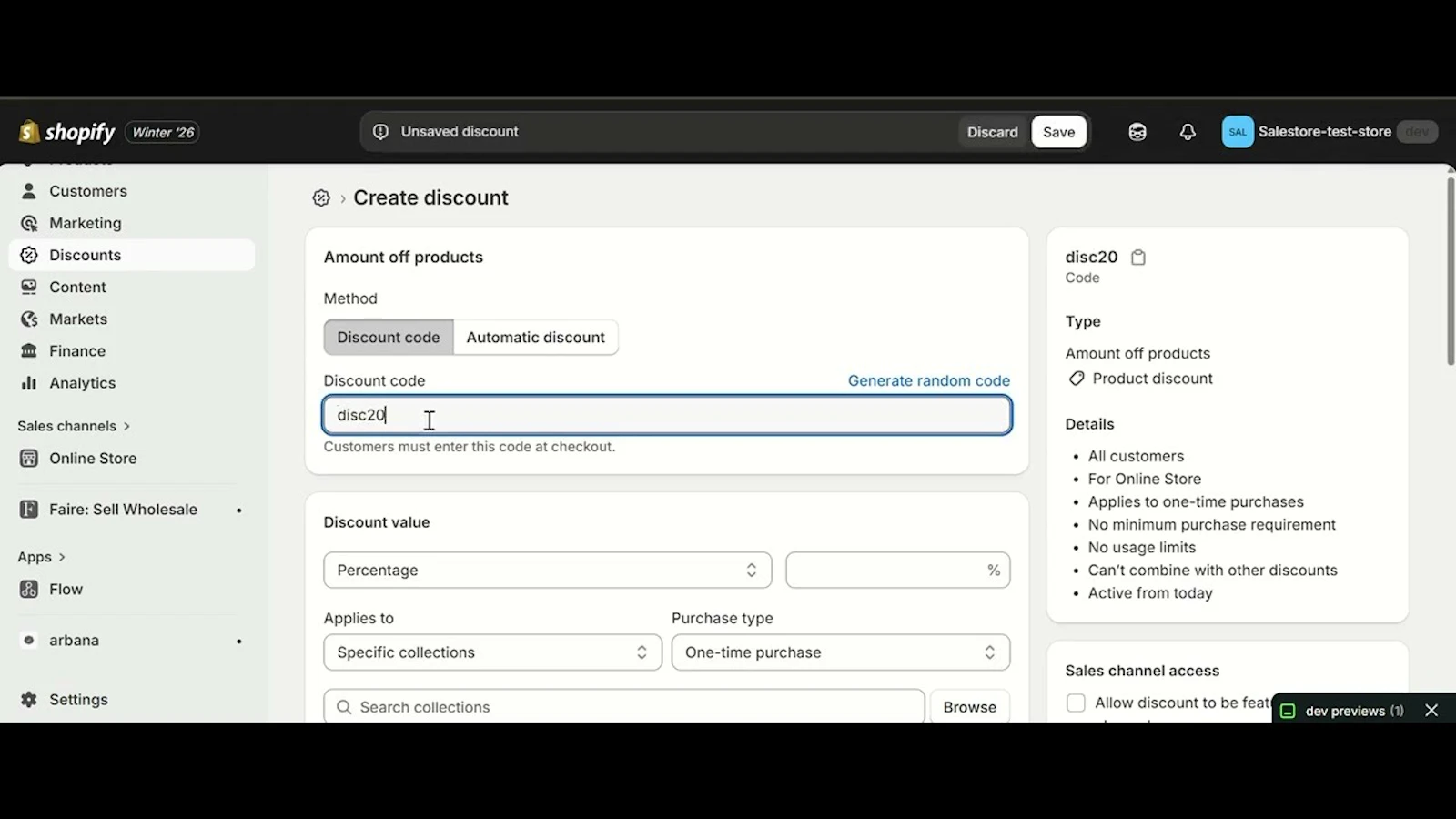Image resolution: width=1456 pixels, height=819 pixels.
Task: Click the Search collections field
Action: coord(624,707)
